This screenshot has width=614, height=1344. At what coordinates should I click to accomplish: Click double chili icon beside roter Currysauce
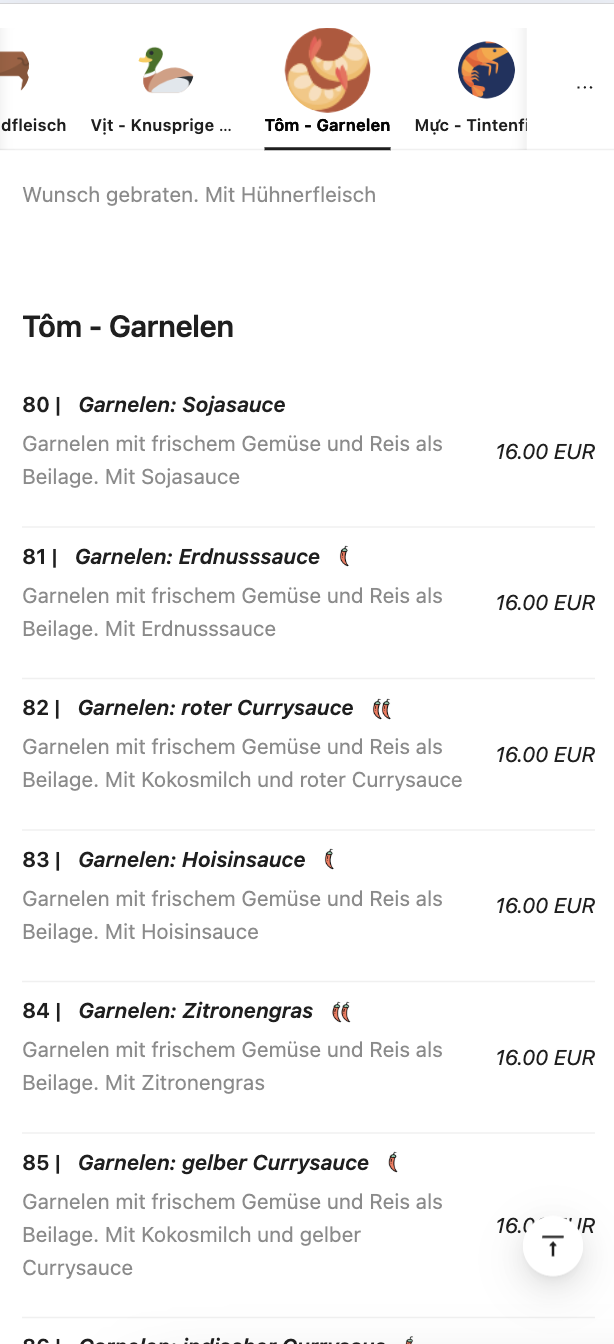[x=381, y=709]
